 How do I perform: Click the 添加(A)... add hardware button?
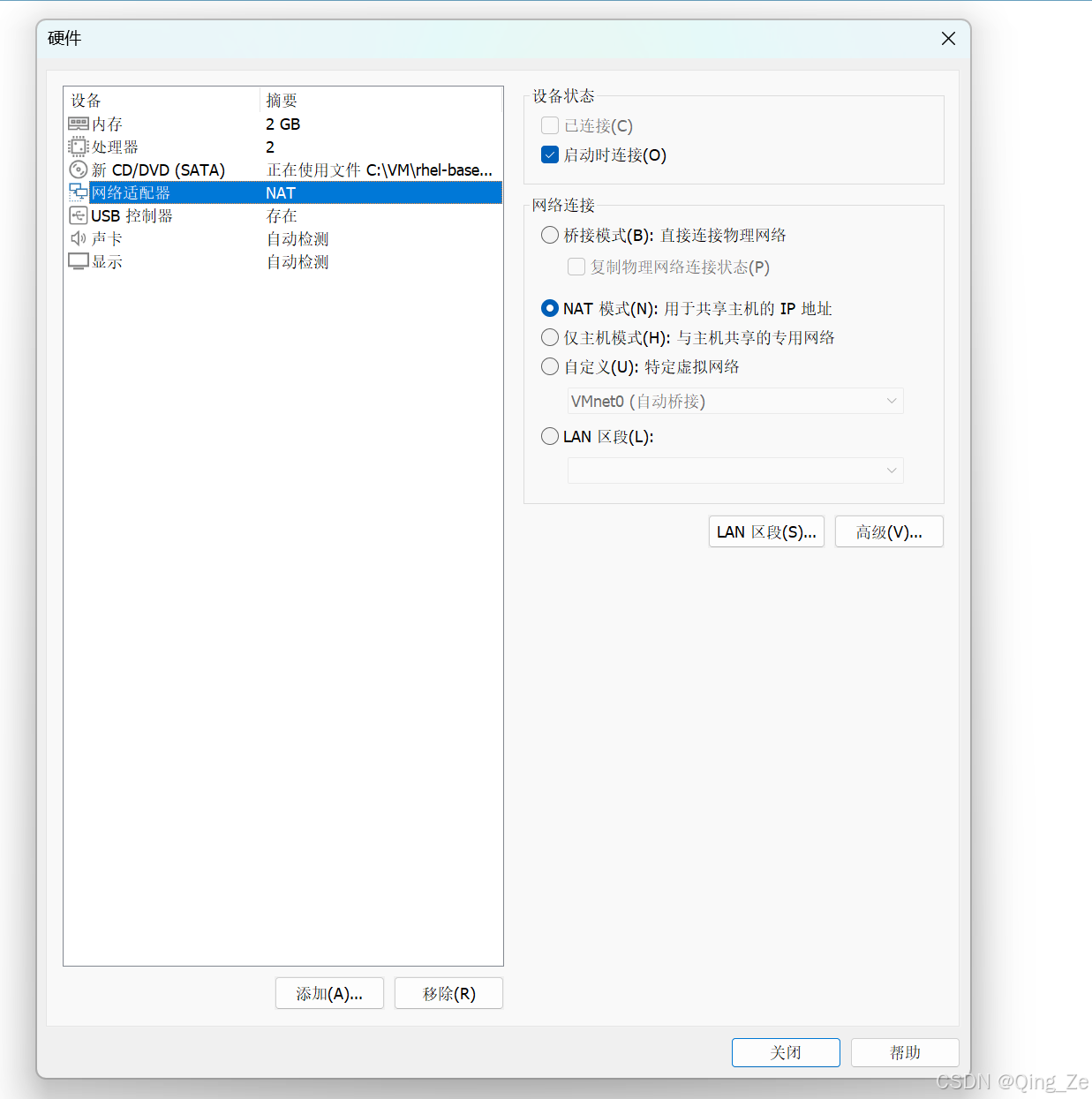point(329,993)
